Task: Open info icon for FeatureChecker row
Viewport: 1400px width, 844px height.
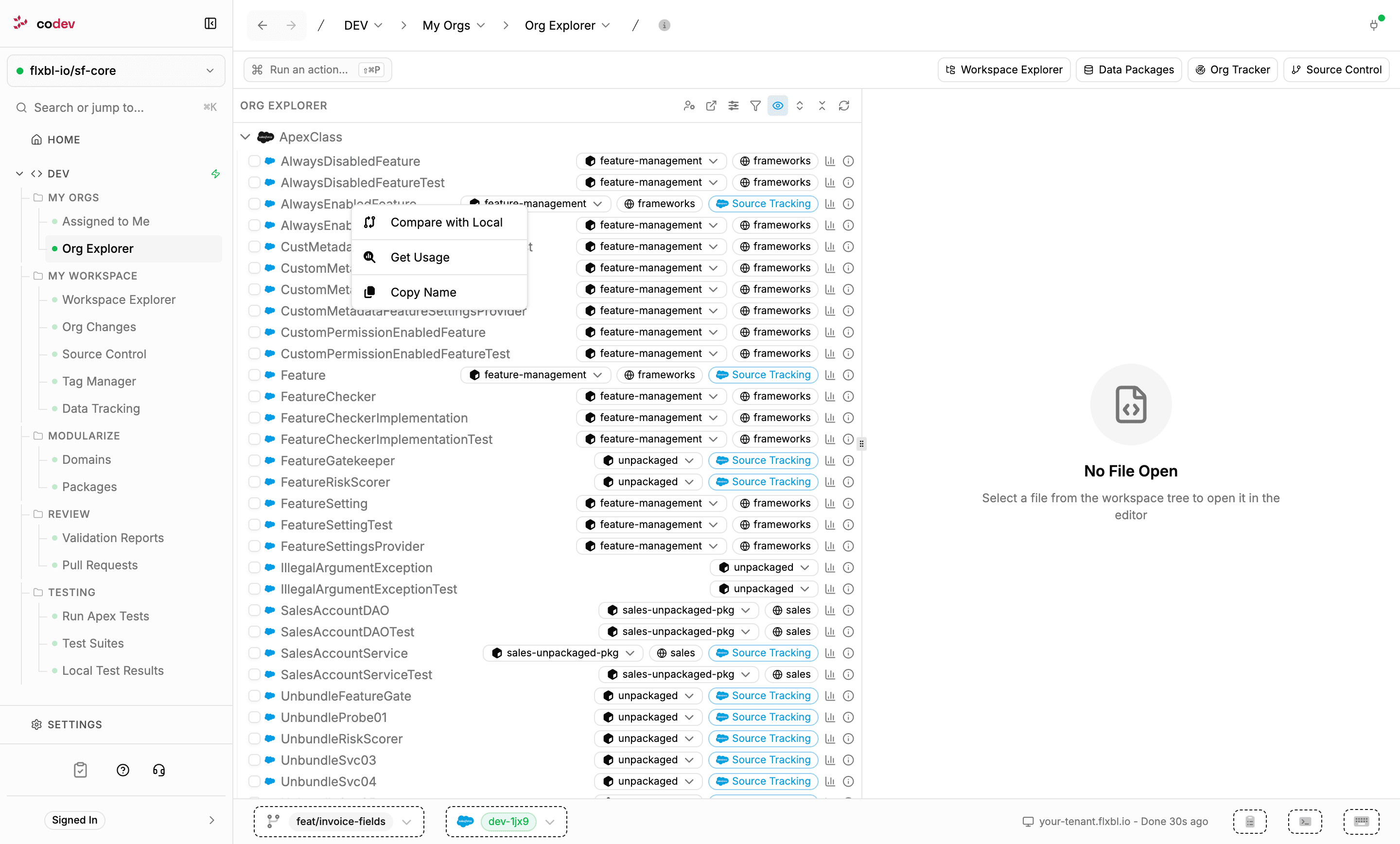Action: (x=848, y=396)
